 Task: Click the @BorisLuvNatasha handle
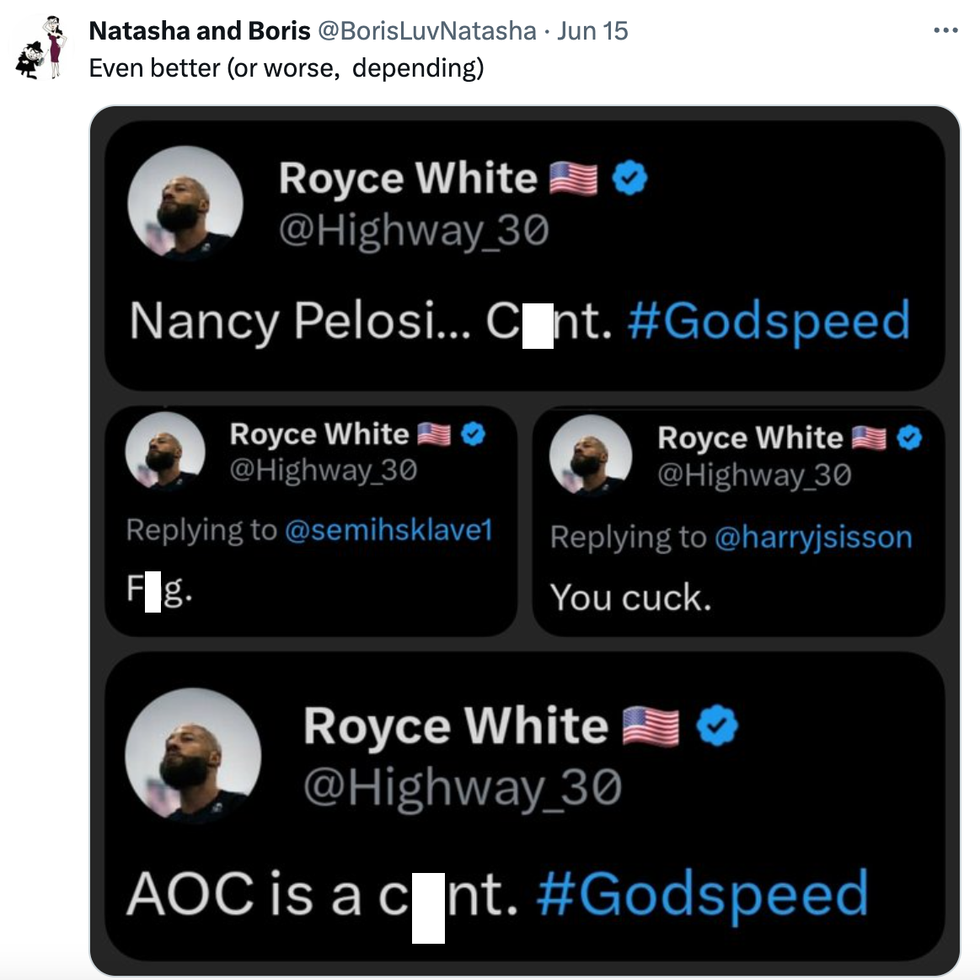pos(426,31)
